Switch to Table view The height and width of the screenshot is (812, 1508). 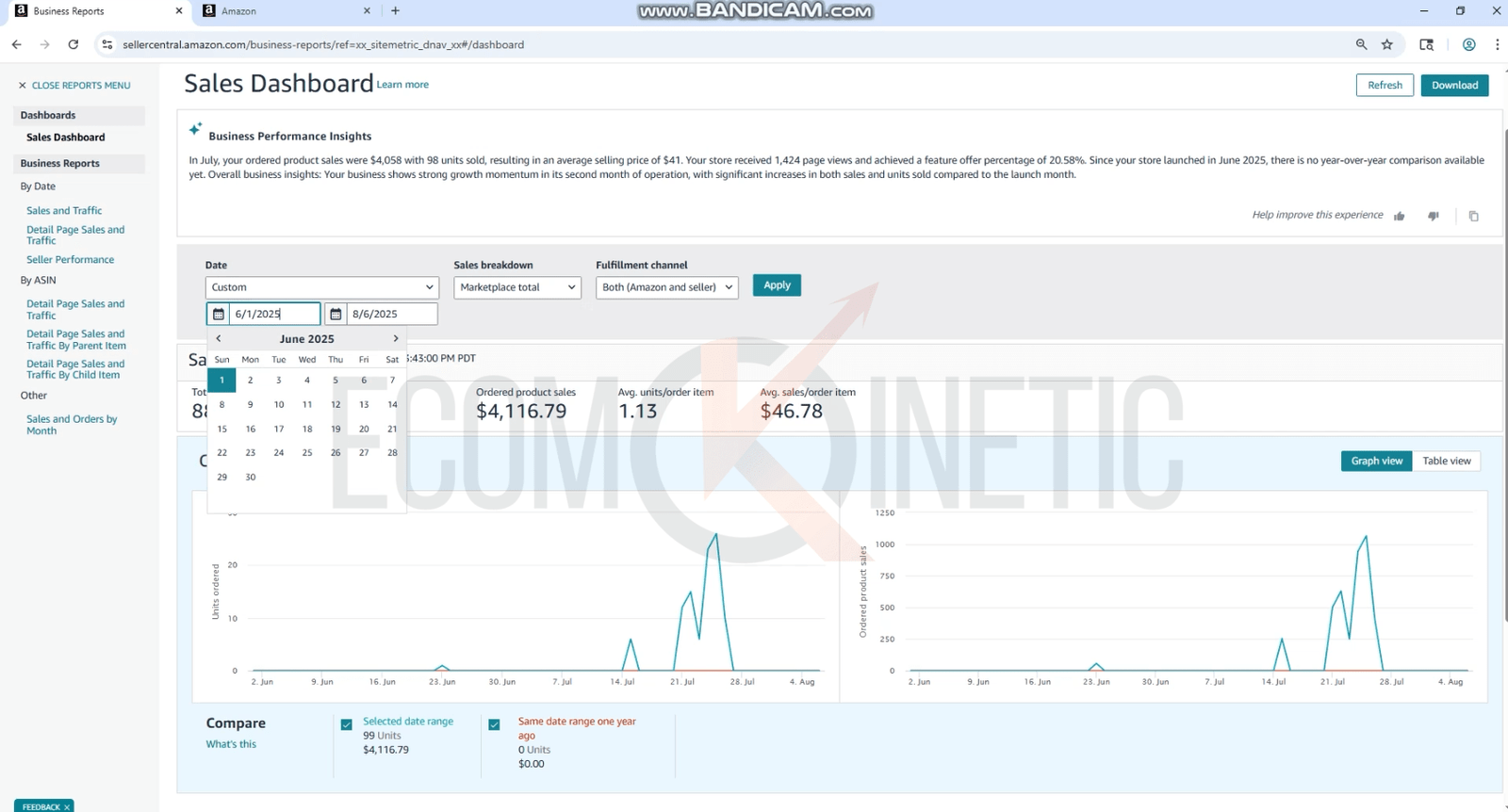click(x=1446, y=461)
